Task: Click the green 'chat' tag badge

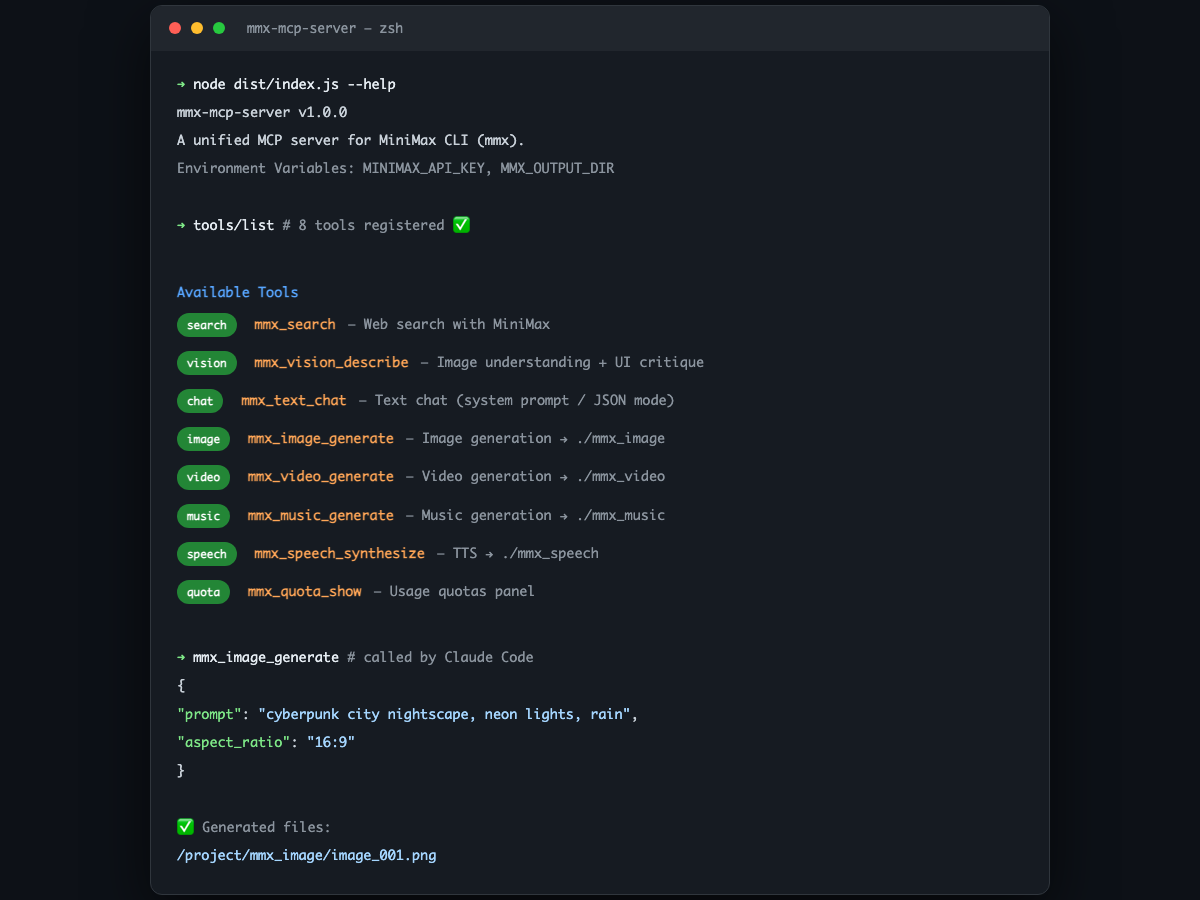Action: pyautogui.click(x=200, y=401)
